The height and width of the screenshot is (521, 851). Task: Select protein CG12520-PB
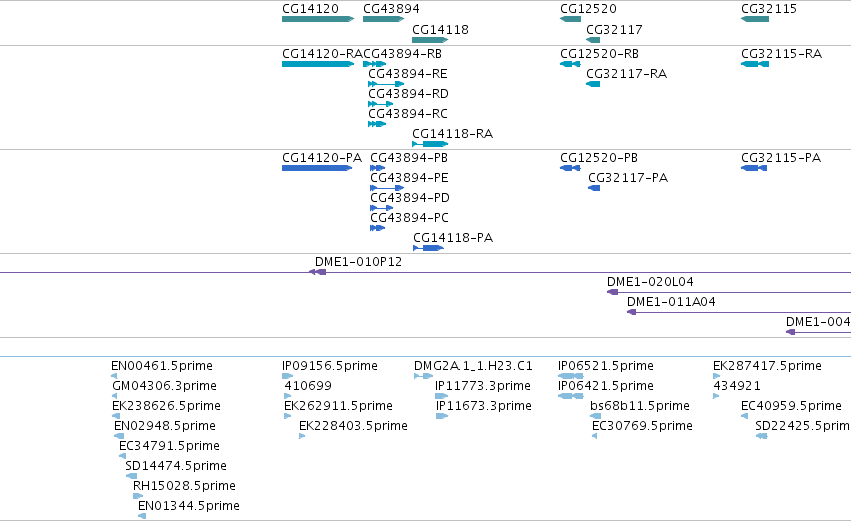pyautogui.click(x=570, y=168)
